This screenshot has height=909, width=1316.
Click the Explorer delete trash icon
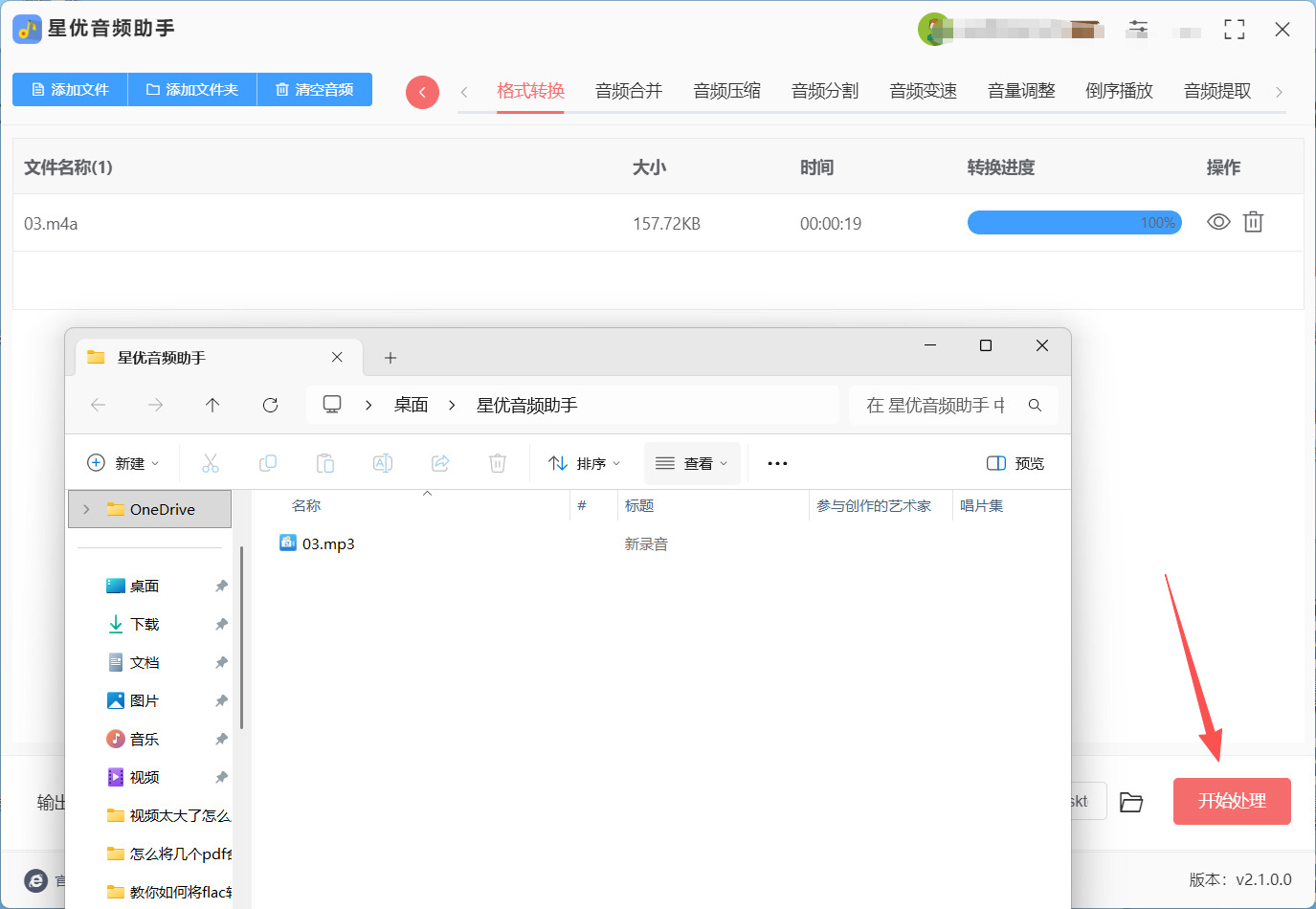point(498,463)
